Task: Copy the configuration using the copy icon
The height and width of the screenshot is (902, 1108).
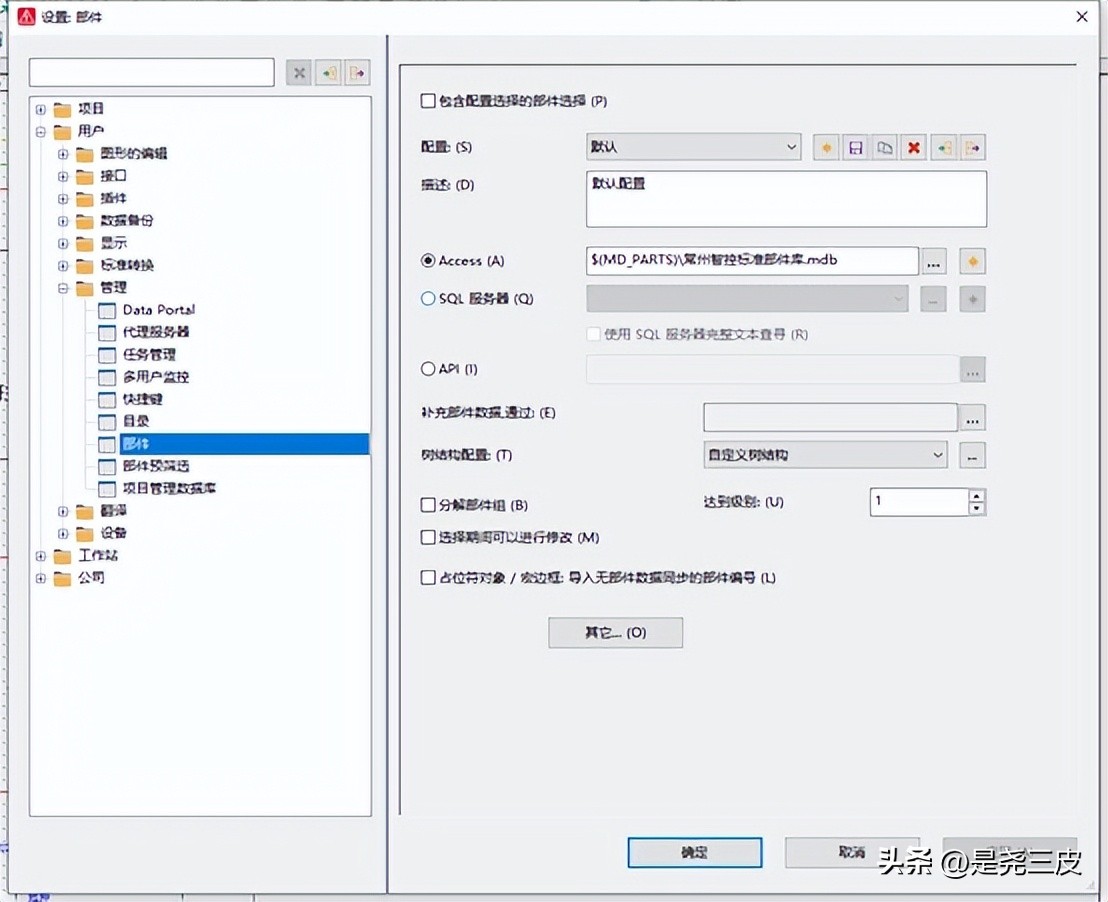Action: click(x=885, y=148)
